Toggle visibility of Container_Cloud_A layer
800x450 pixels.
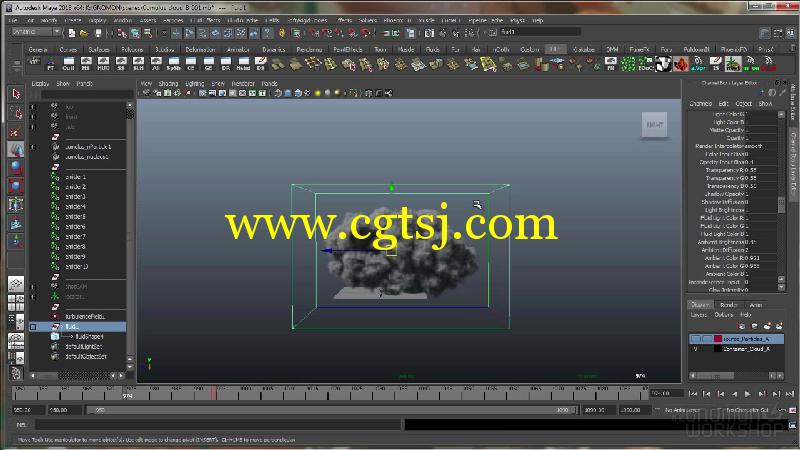click(x=695, y=349)
